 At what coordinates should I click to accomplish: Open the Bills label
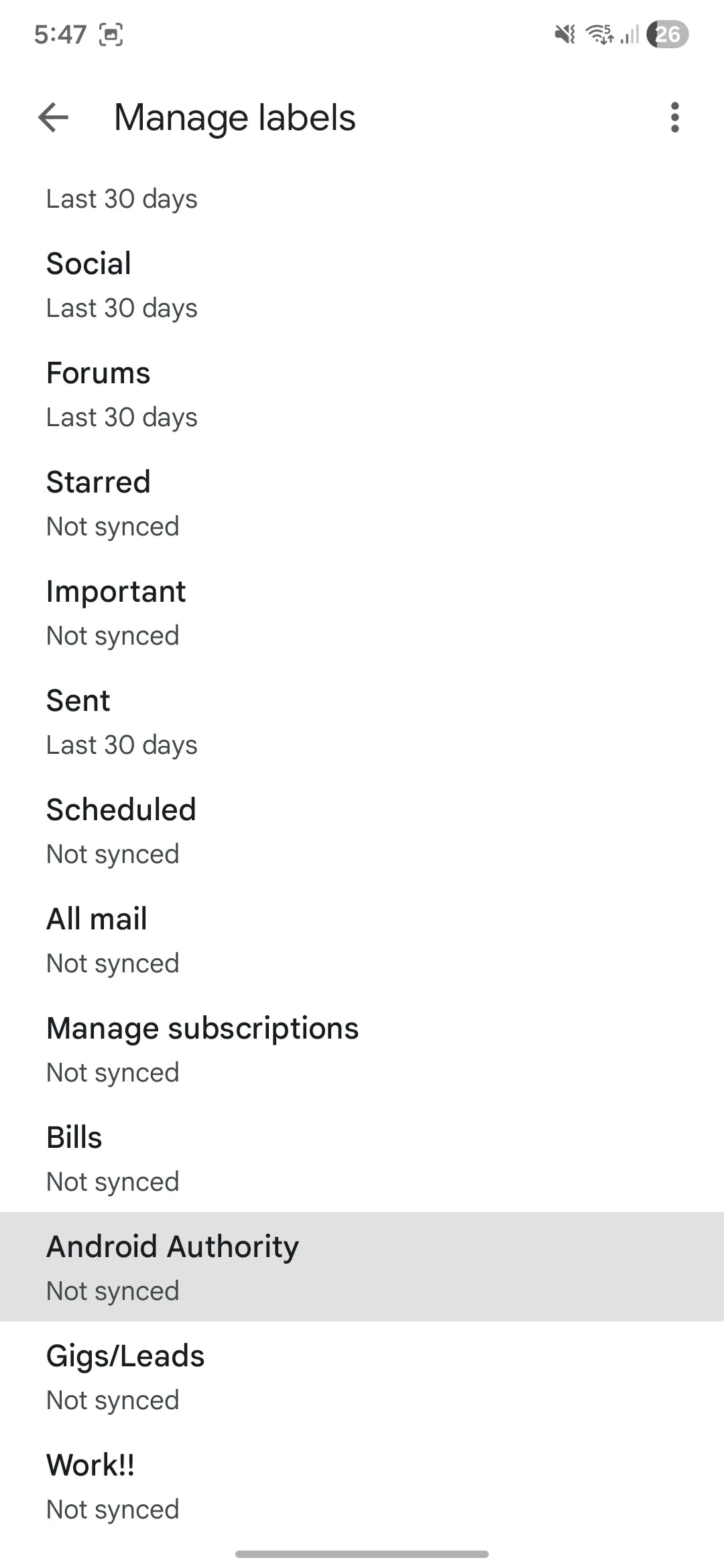362,1159
